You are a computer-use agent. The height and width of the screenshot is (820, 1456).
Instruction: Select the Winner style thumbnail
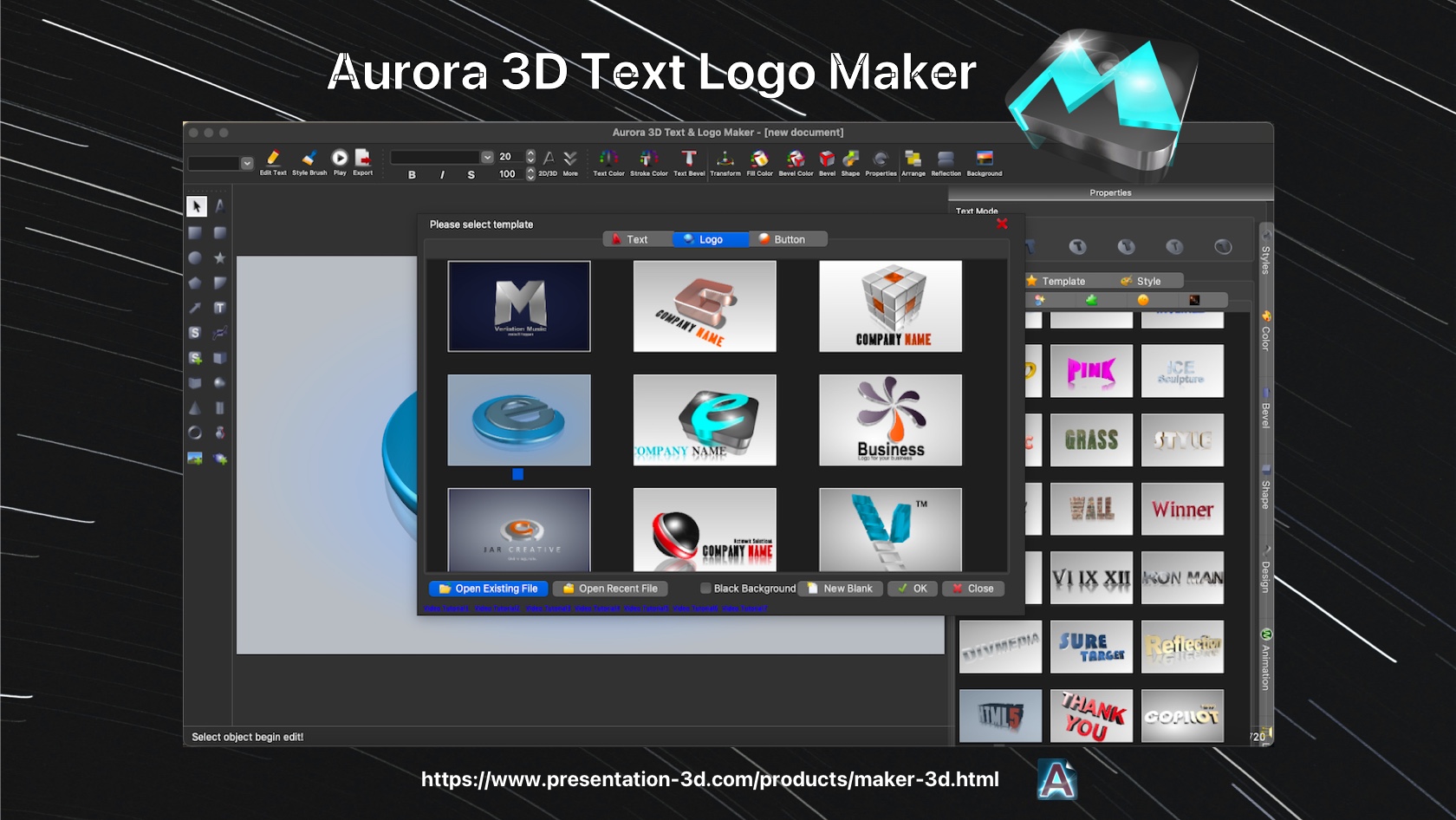pyautogui.click(x=1182, y=509)
